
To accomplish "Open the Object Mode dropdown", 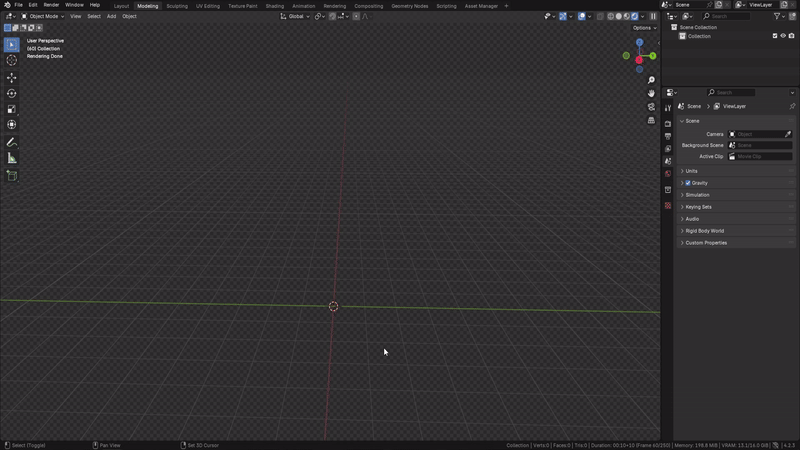I will click(42, 16).
